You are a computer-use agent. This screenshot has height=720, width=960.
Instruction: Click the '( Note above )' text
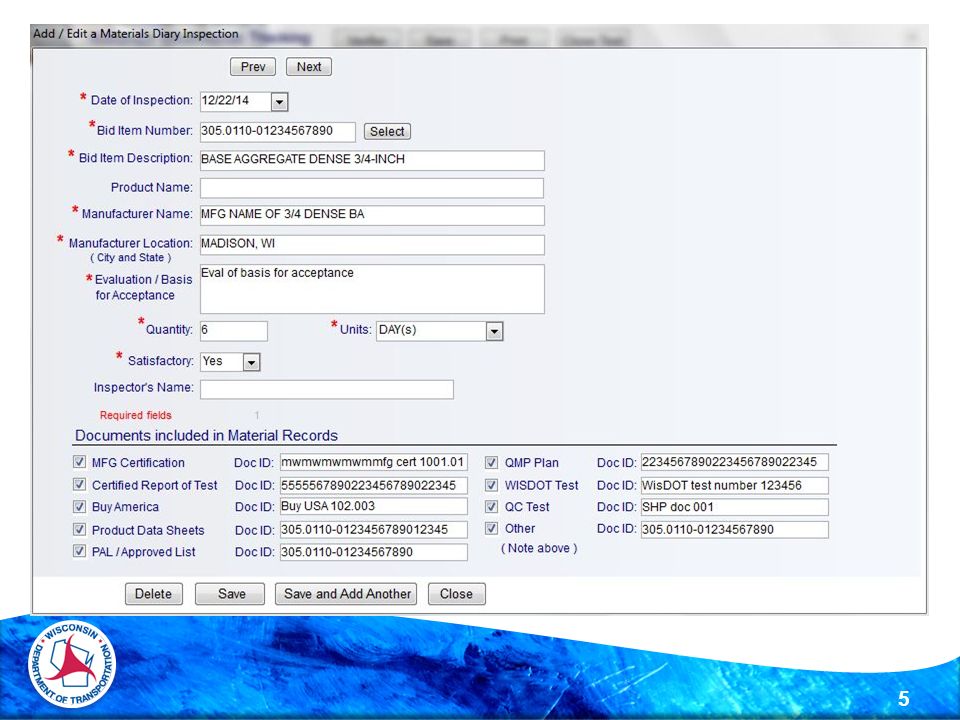[539, 548]
